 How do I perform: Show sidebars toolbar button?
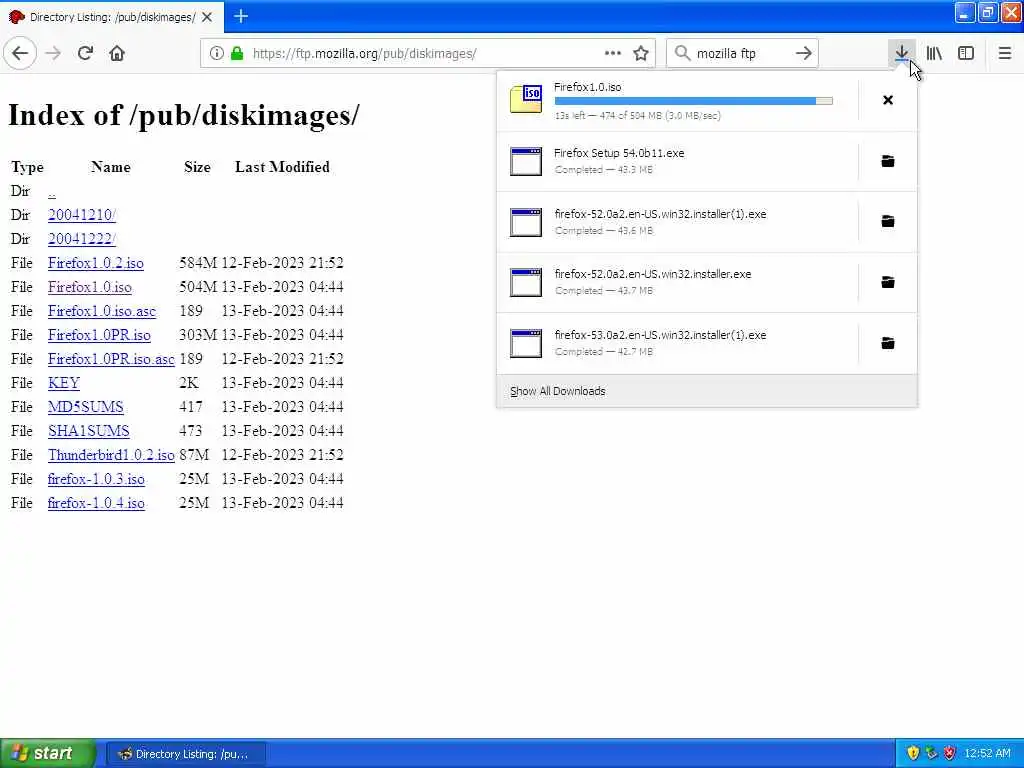[x=966, y=53]
